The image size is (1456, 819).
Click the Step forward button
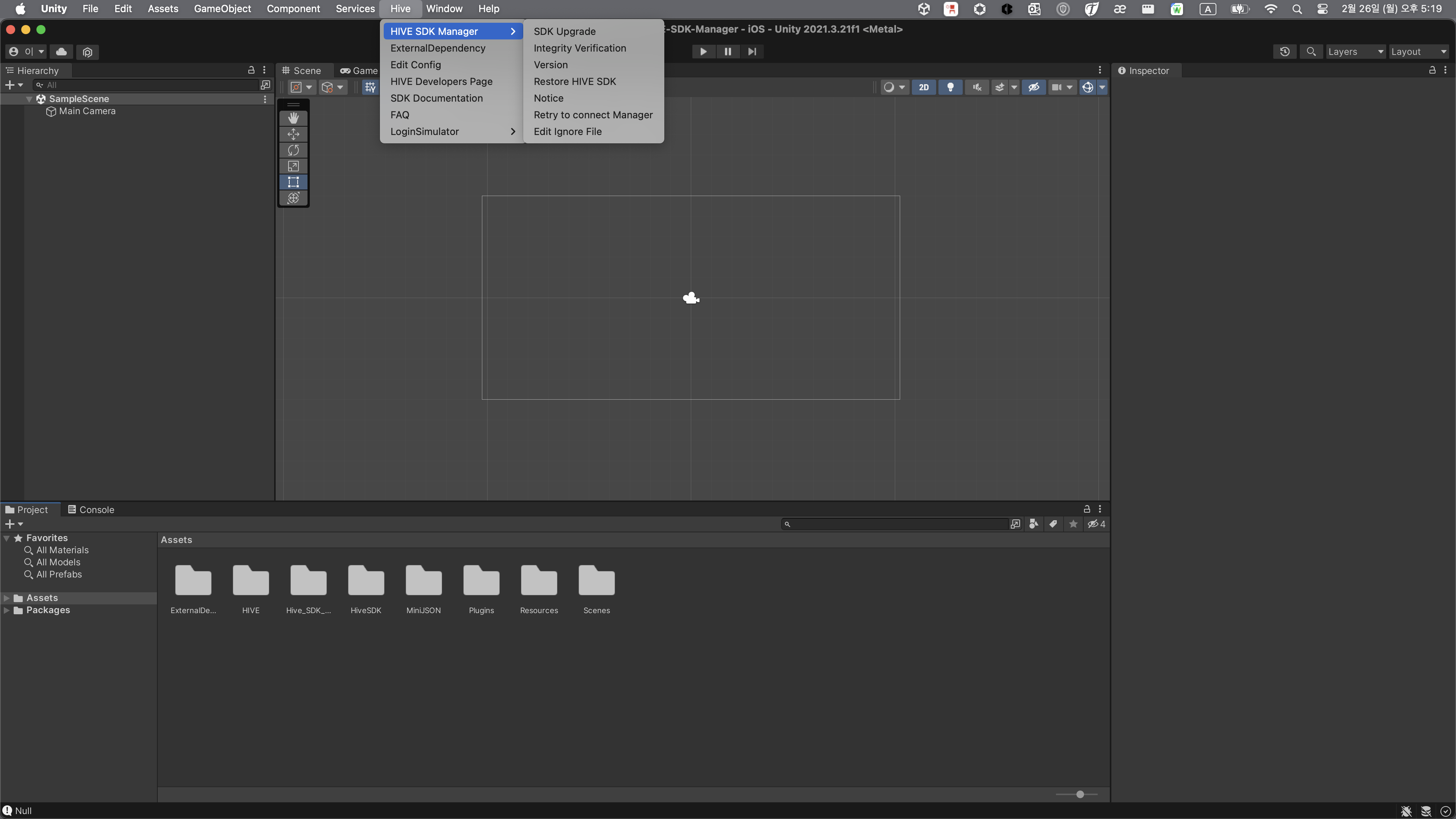(752, 52)
